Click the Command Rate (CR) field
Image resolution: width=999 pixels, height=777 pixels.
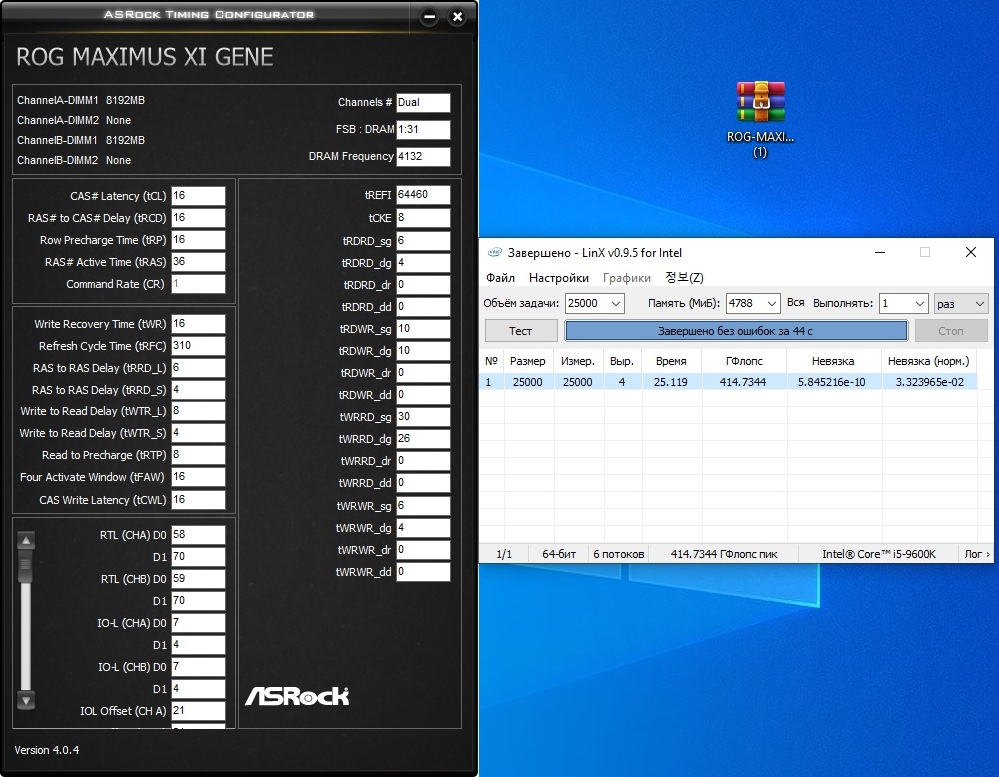[x=198, y=284]
